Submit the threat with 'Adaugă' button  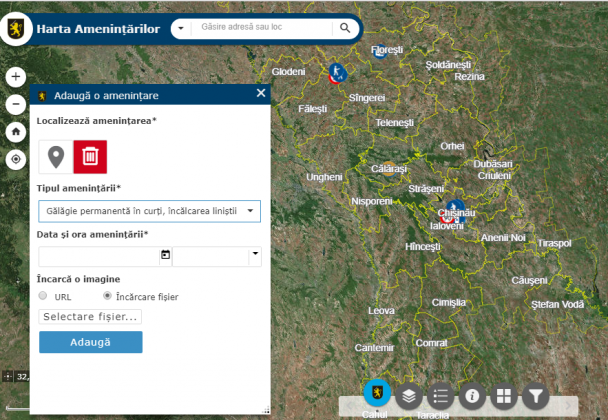pyautogui.click(x=91, y=342)
